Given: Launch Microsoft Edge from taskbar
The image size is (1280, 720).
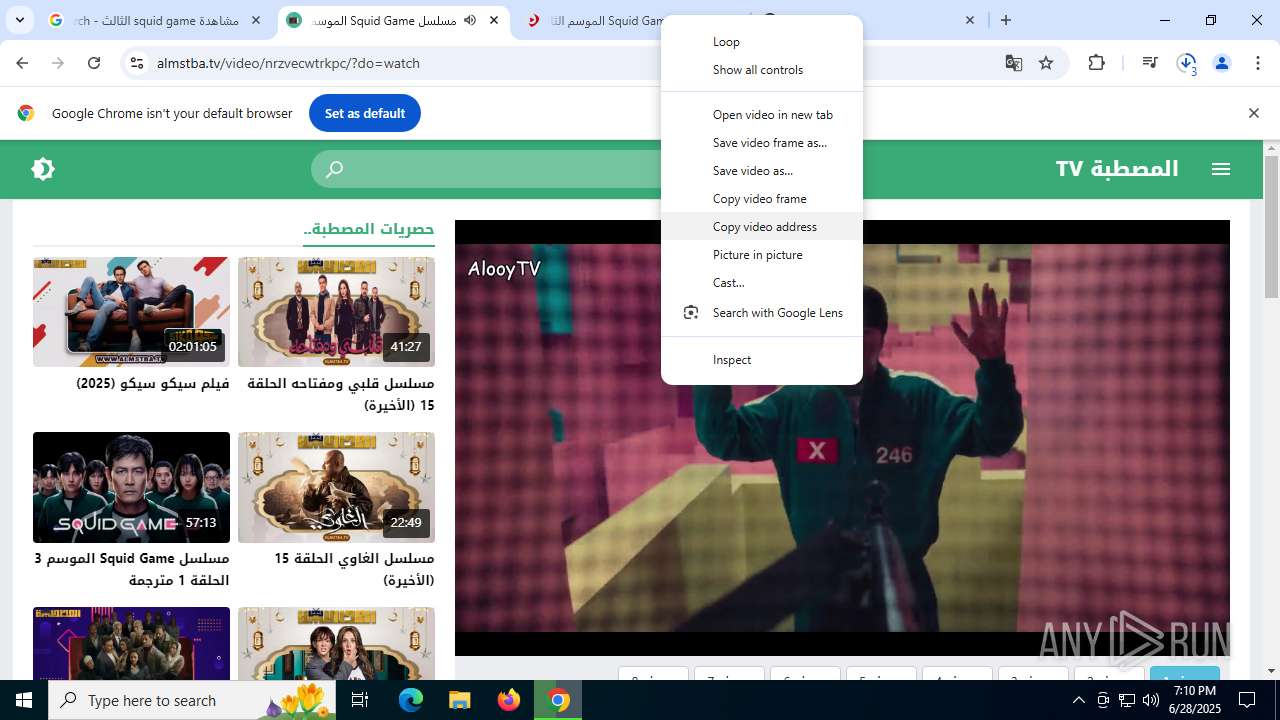Looking at the screenshot, I should click(411, 700).
